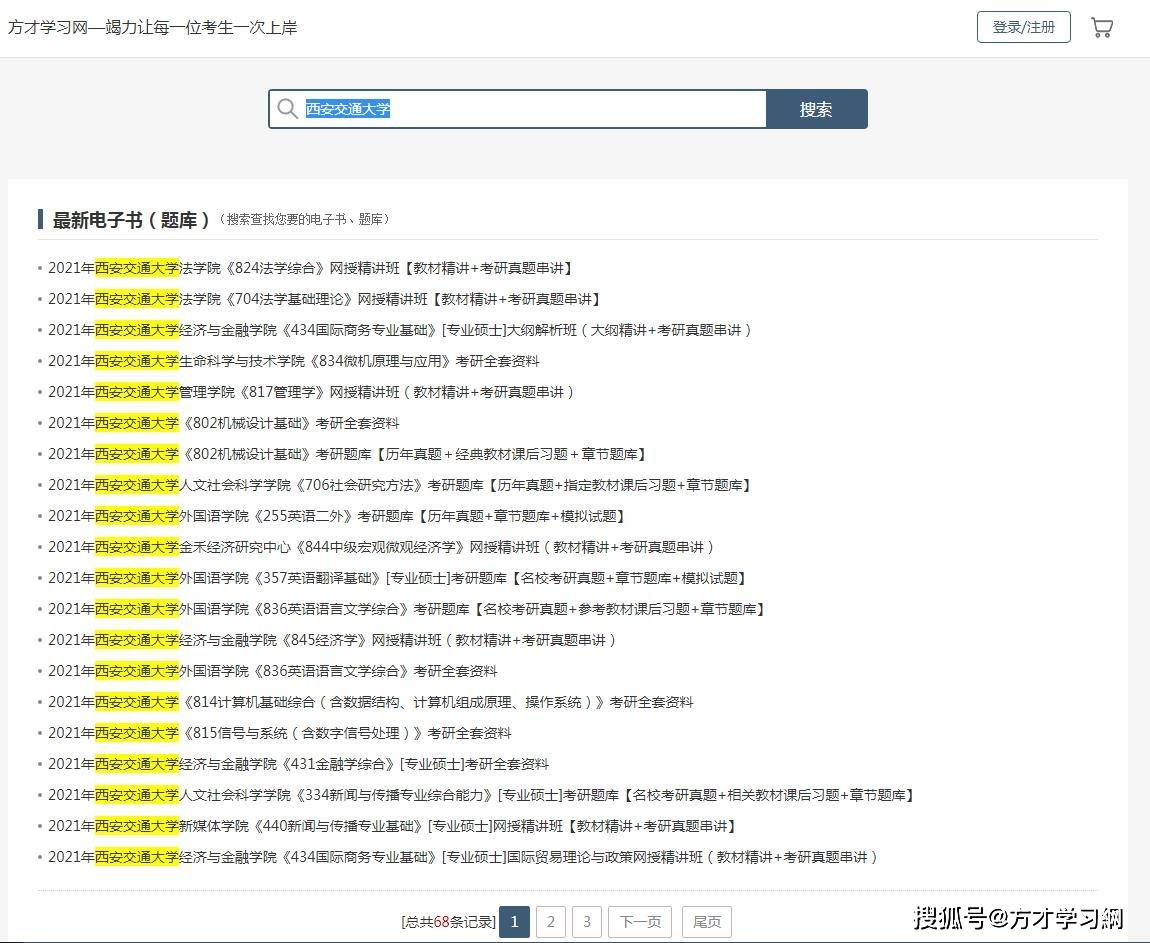Image resolution: width=1150 pixels, height=943 pixels.
Task: Open the shopping cart icon
Action: 1102,26
